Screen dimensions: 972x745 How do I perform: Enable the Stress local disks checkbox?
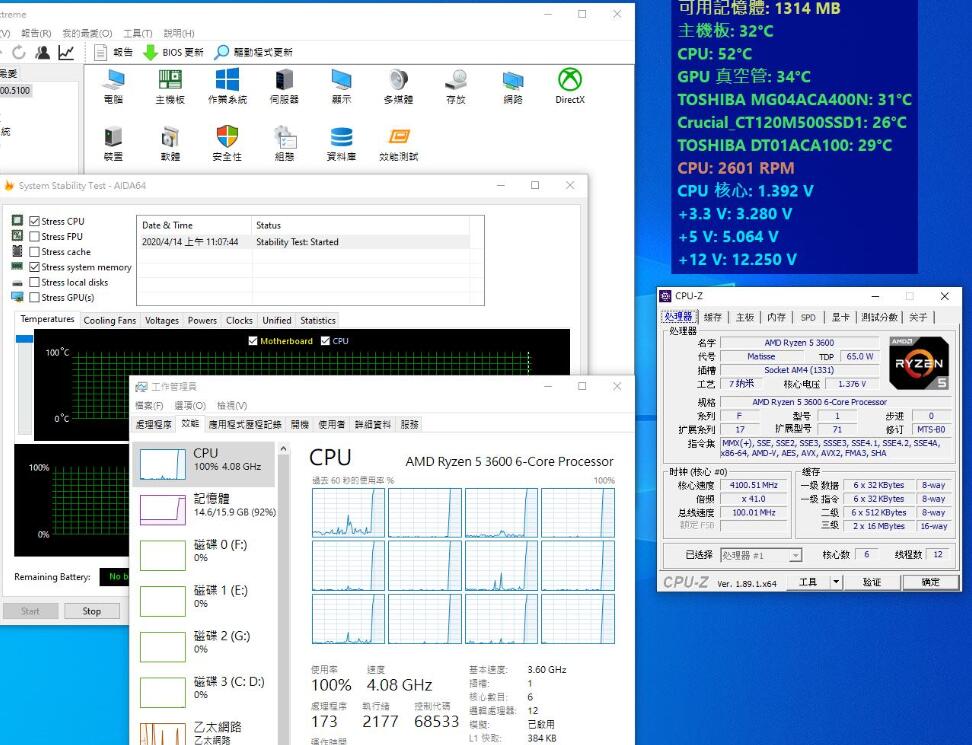(35, 282)
